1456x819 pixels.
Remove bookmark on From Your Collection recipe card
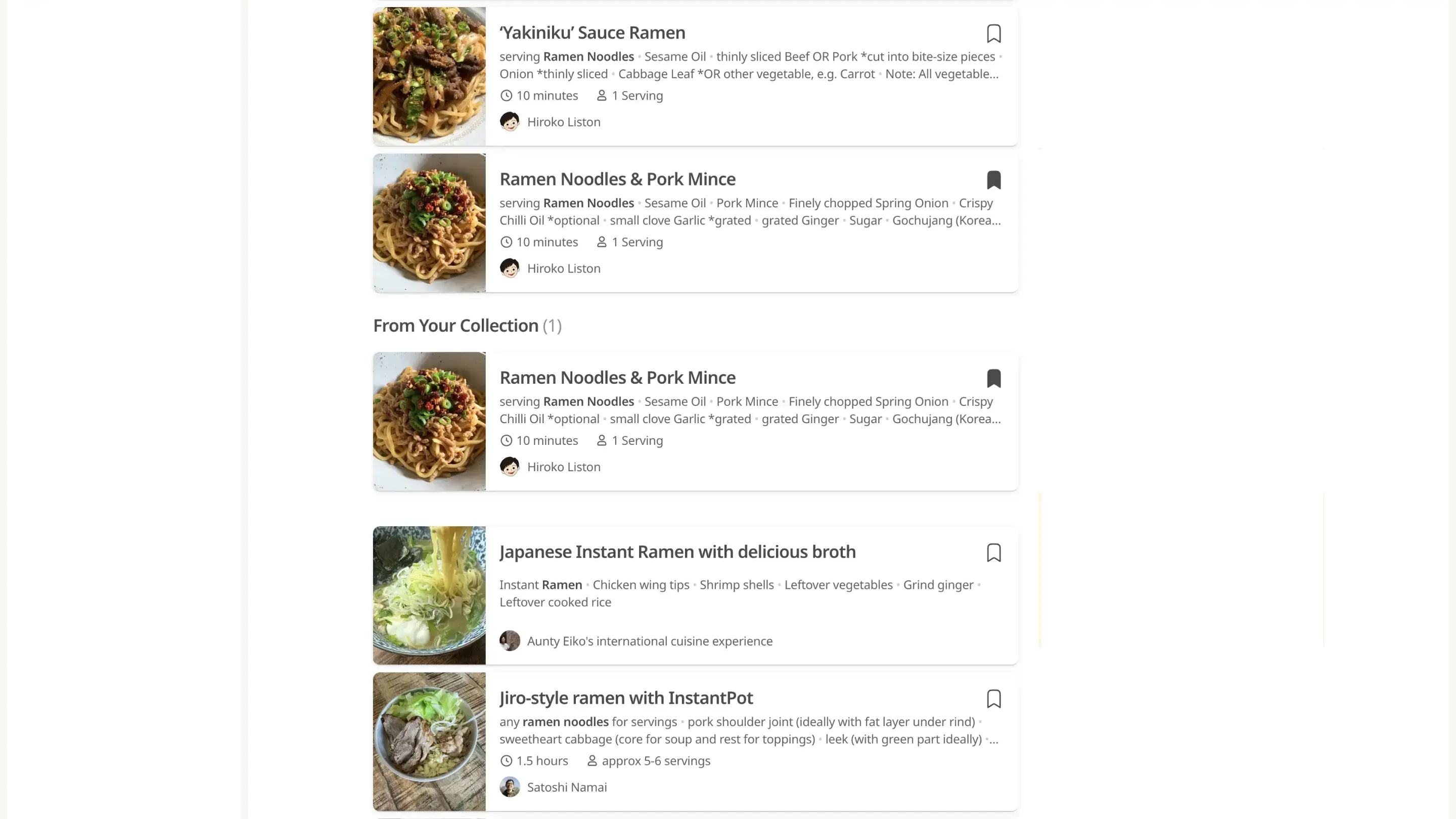(x=993, y=379)
